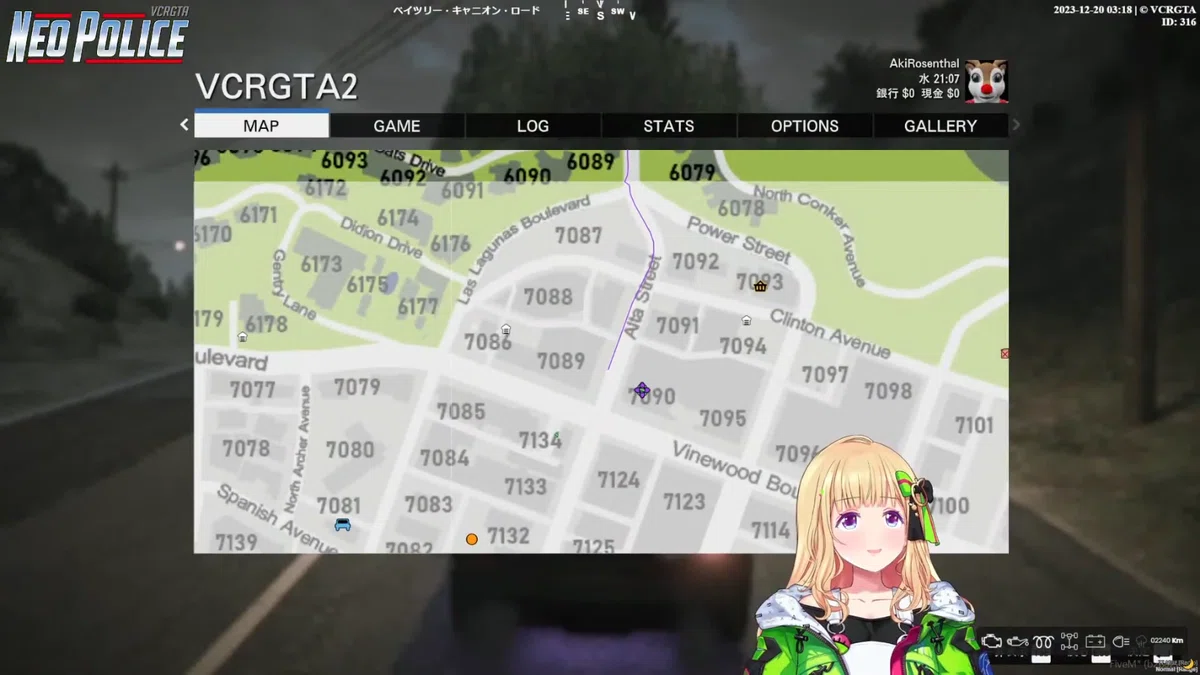The image size is (1200, 675).
Task: Click postal code 7088 on the map
Action: tap(548, 297)
